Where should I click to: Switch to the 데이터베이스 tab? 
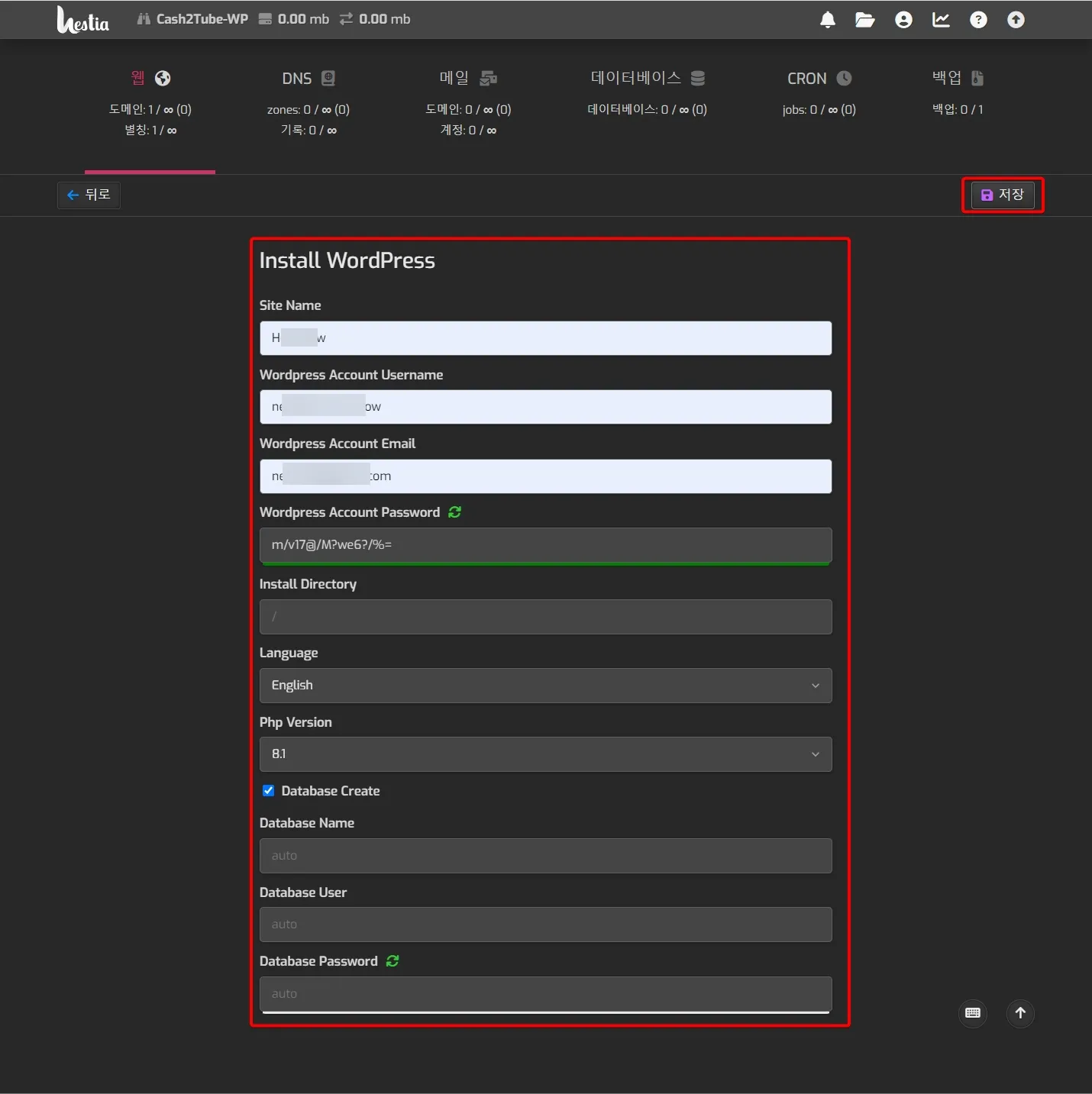(648, 95)
